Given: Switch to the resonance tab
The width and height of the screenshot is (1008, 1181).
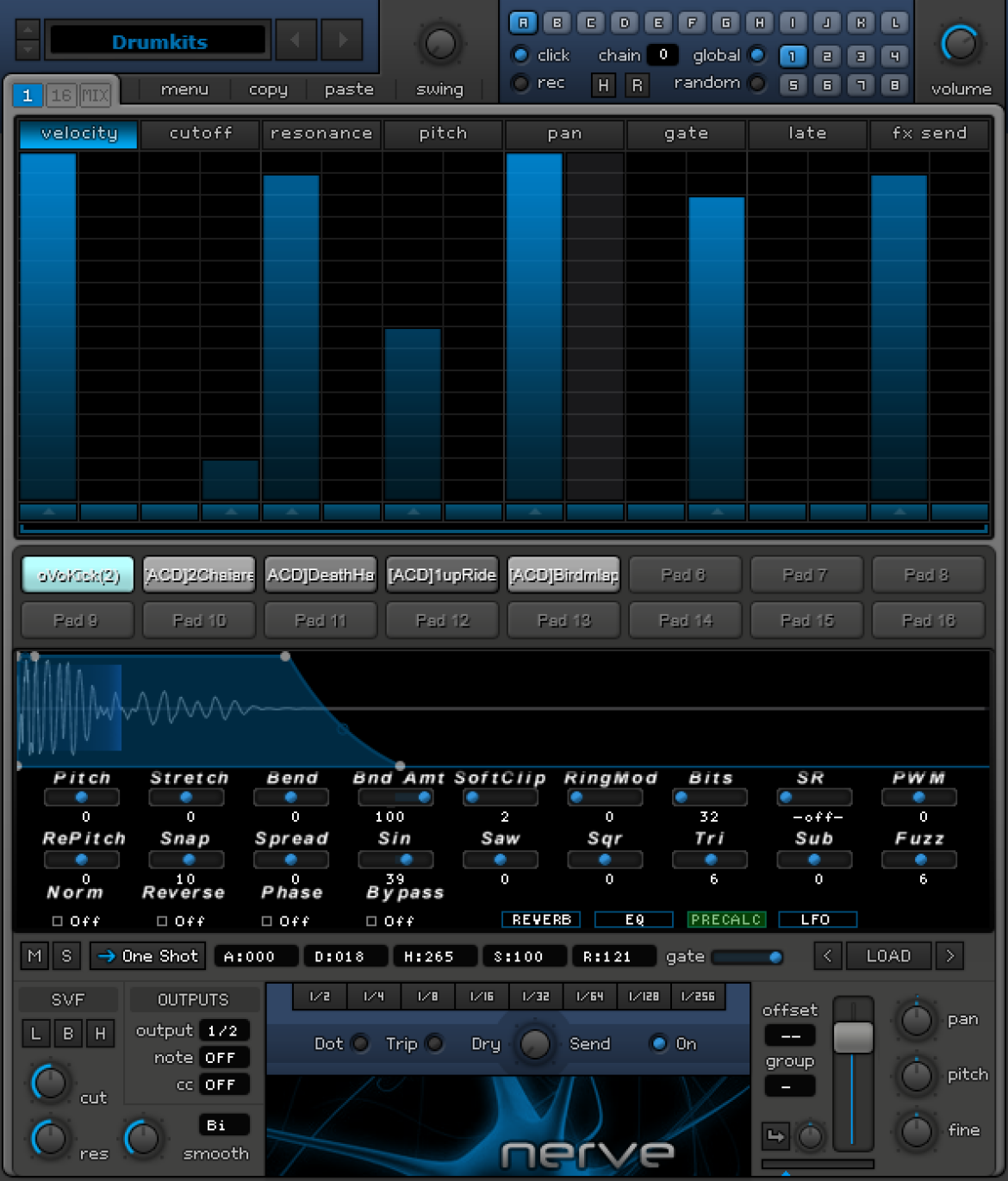Looking at the screenshot, I should pos(321,134).
